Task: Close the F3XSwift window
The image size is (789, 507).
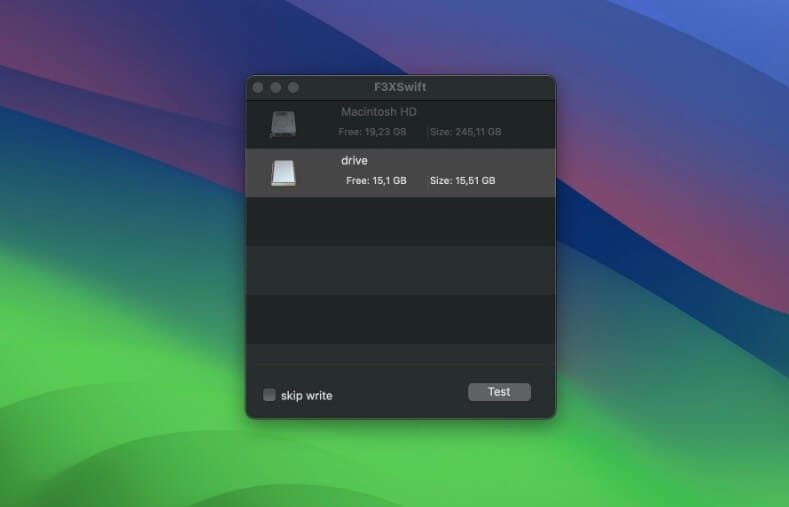Action: pyautogui.click(x=258, y=88)
